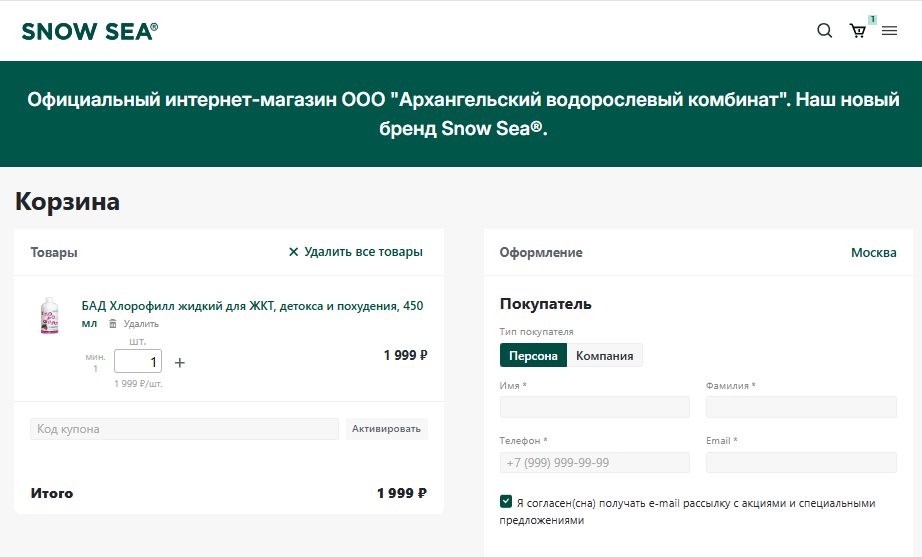
Task: Open the search magnifier icon
Action: click(825, 31)
